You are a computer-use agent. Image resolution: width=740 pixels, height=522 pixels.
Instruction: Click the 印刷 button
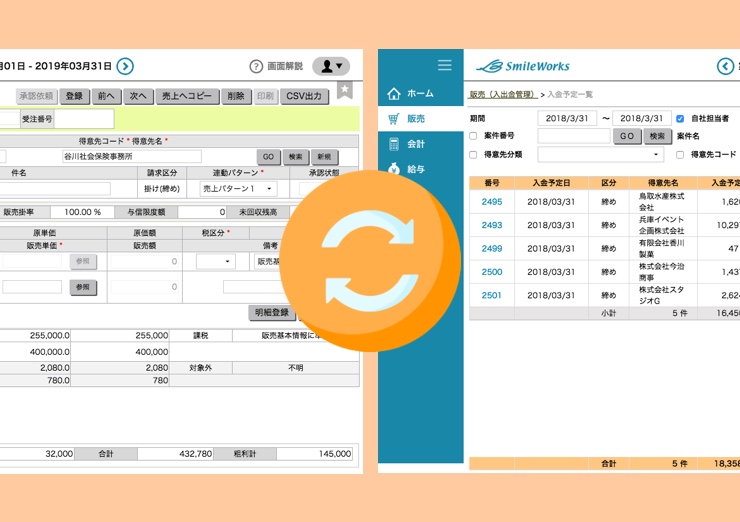(x=266, y=96)
